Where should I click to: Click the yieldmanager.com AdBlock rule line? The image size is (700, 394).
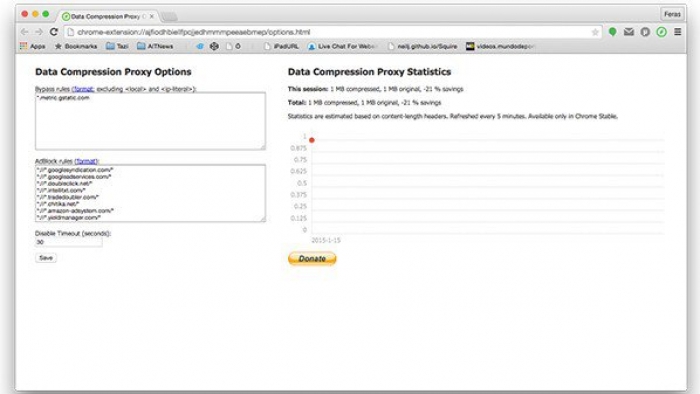[x=68, y=217]
